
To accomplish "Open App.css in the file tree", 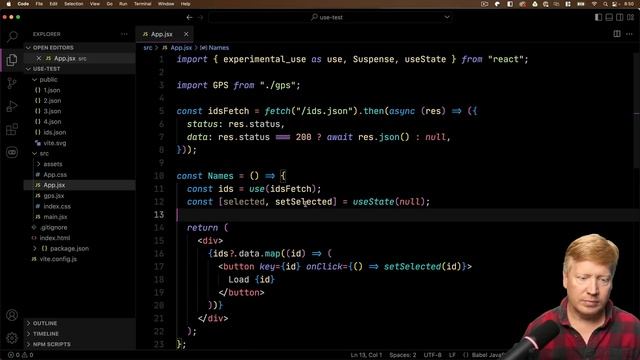I will tap(55, 175).
